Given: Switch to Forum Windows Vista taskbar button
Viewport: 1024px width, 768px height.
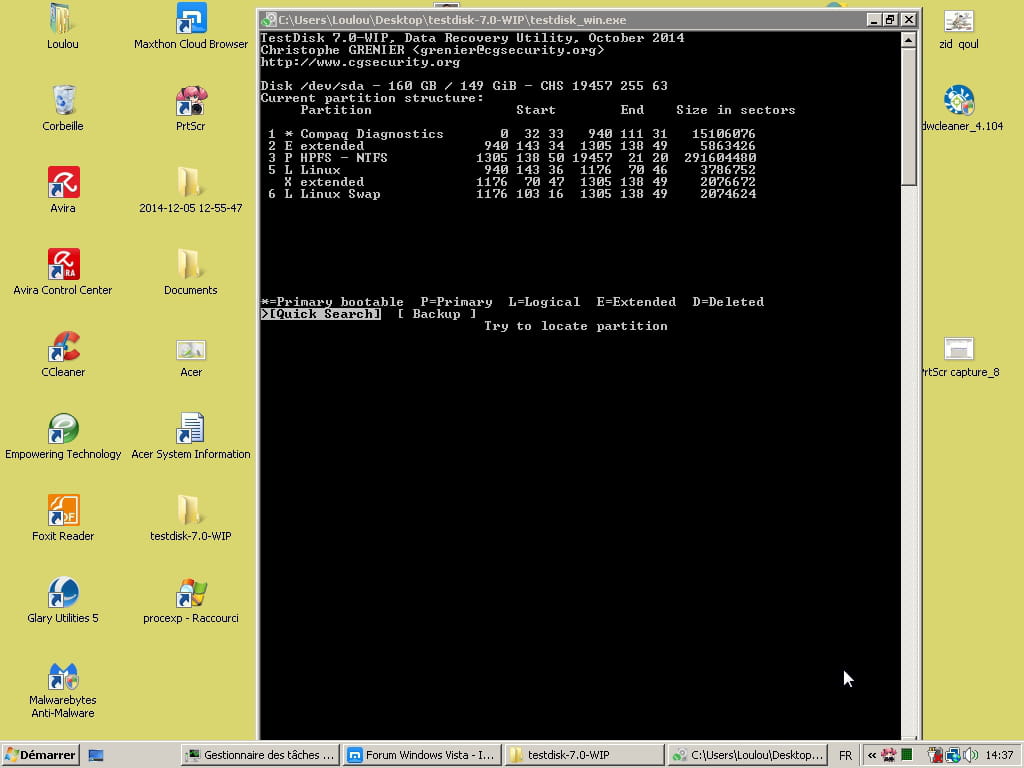Looking at the screenshot, I should [422, 755].
